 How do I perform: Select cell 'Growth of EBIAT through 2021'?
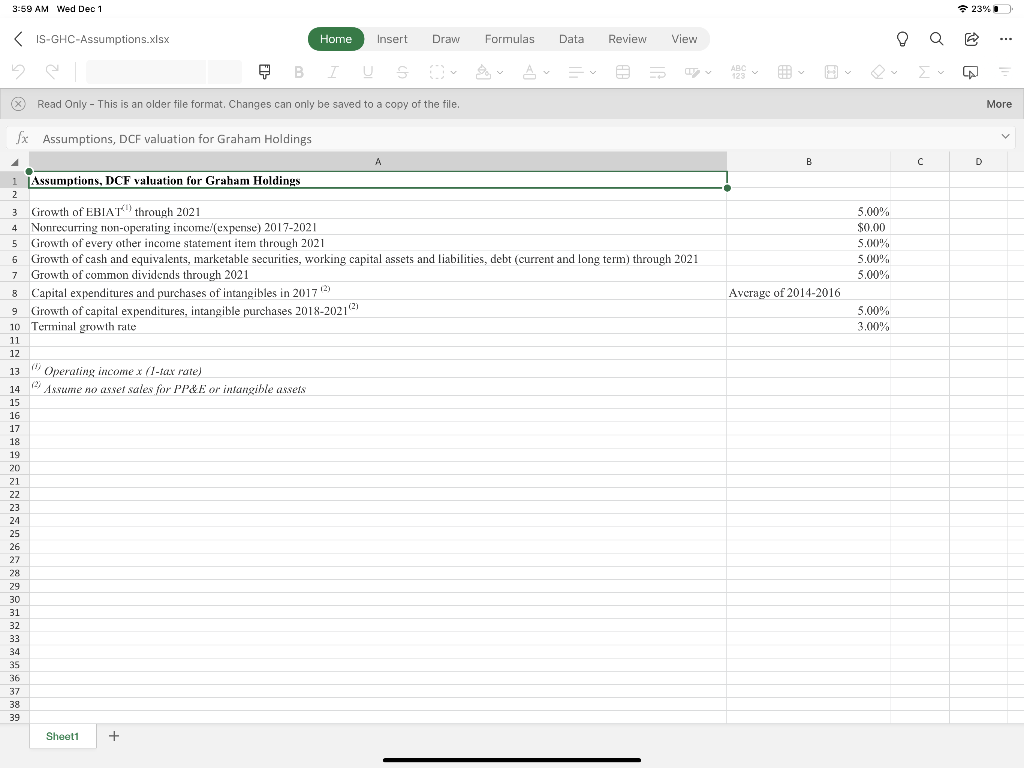tap(377, 211)
